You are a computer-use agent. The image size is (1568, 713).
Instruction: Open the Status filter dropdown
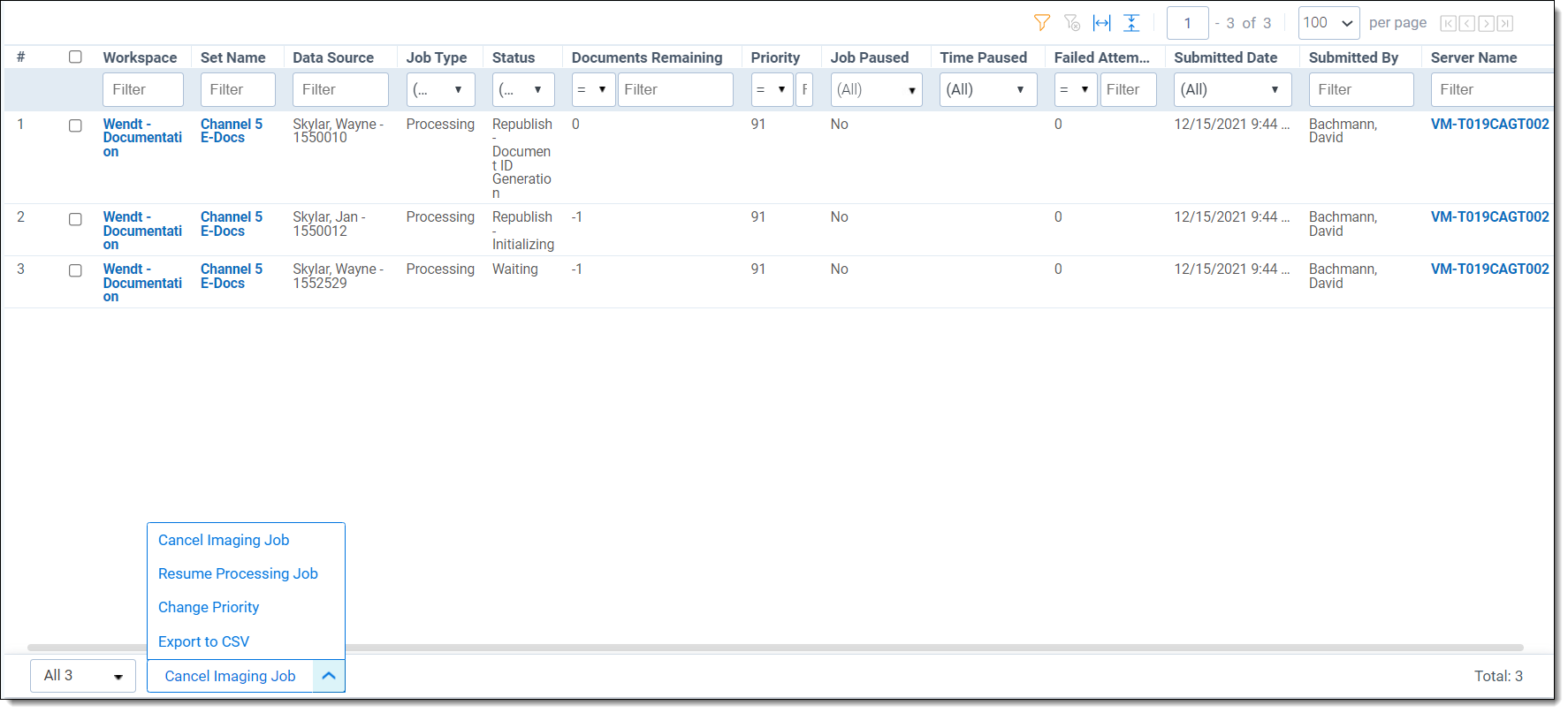point(523,89)
